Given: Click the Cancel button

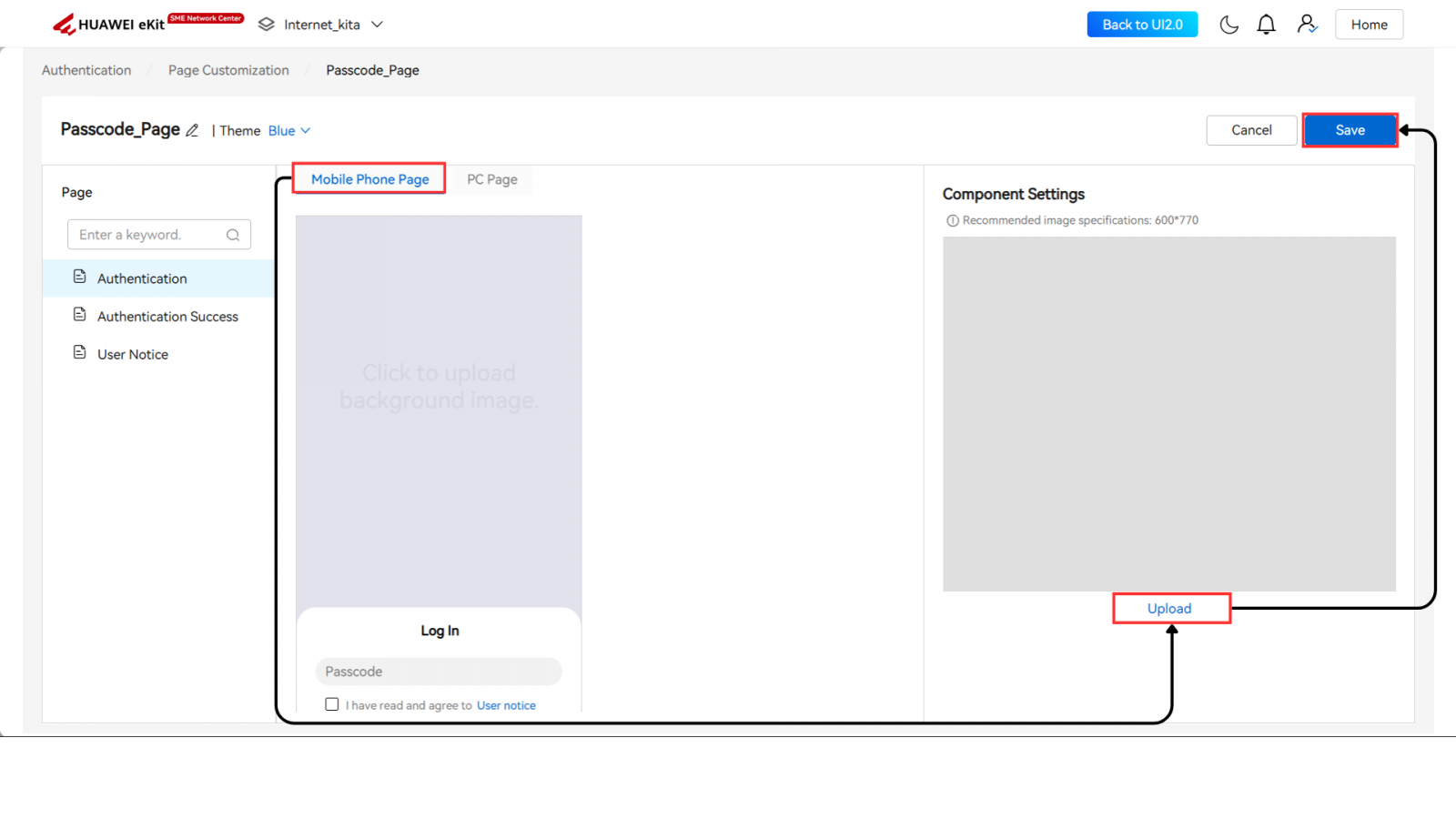Looking at the screenshot, I should click(1251, 130).
